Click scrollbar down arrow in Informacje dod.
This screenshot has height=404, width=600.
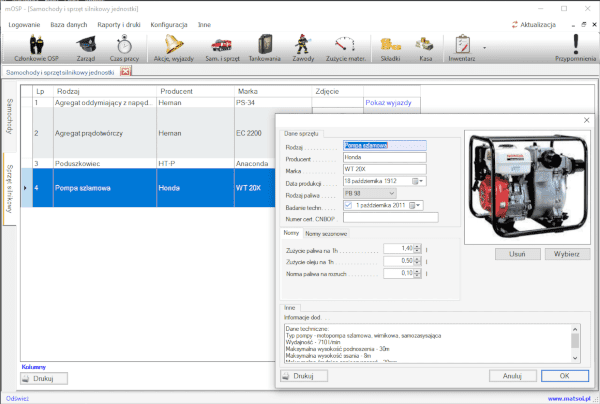coord(575,358)
